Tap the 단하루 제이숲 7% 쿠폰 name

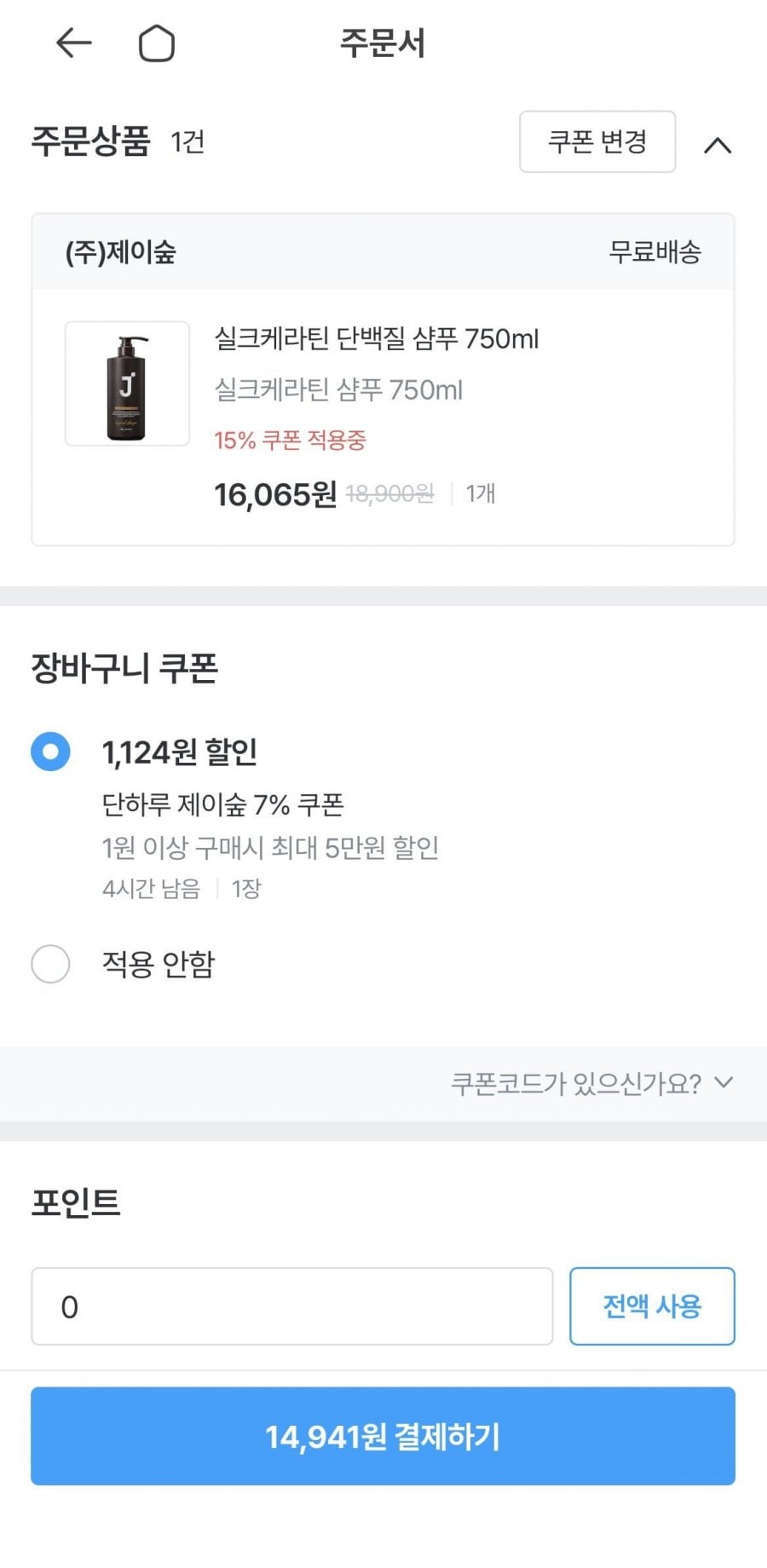click(222, 804)
